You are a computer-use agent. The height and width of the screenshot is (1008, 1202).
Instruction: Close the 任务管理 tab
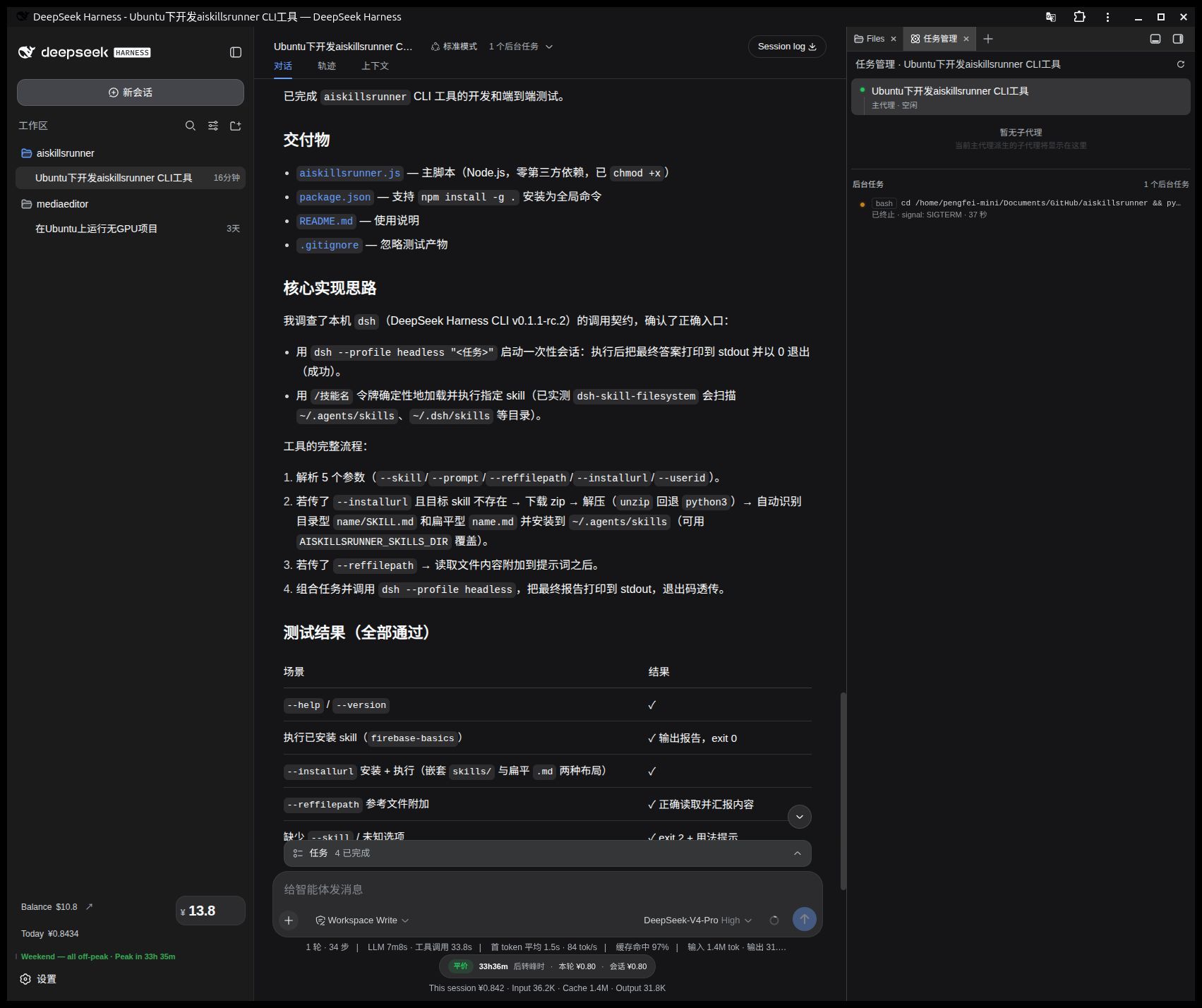click(x=966, y=39)
